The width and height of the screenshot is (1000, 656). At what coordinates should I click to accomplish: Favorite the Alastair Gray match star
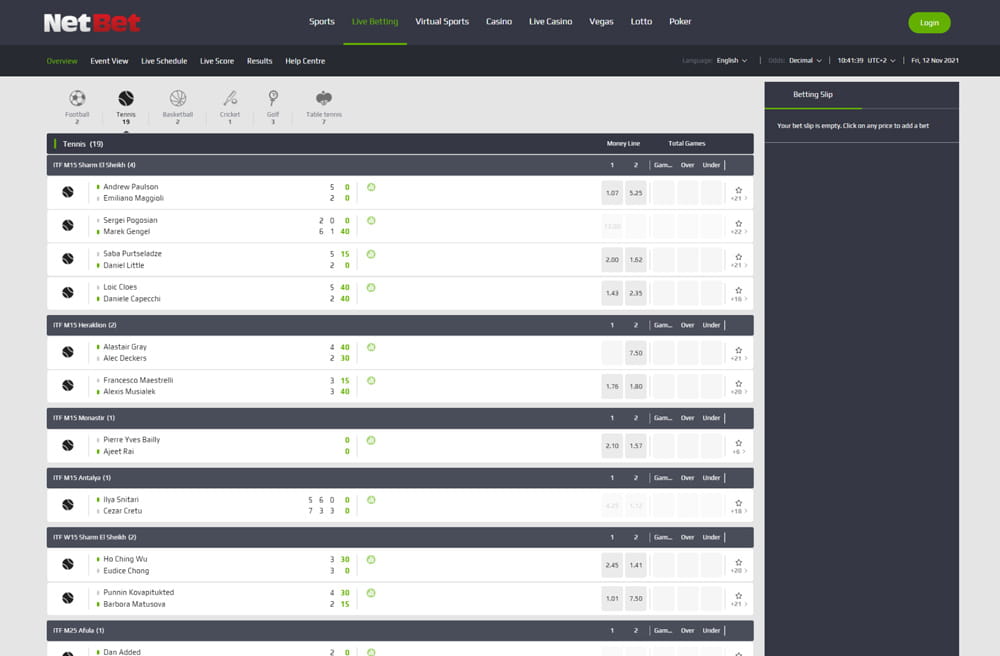click(x=739, y=350)
